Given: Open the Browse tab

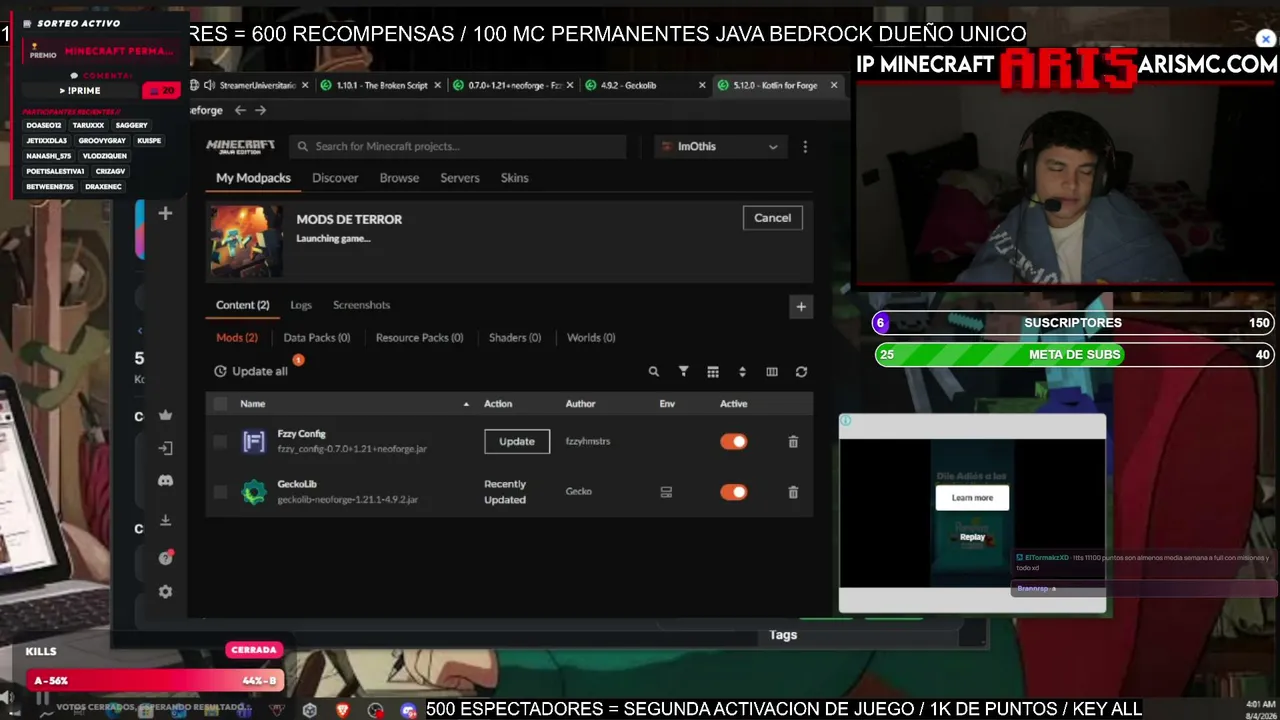Looking at the screenshot, I should coord(399,178).
